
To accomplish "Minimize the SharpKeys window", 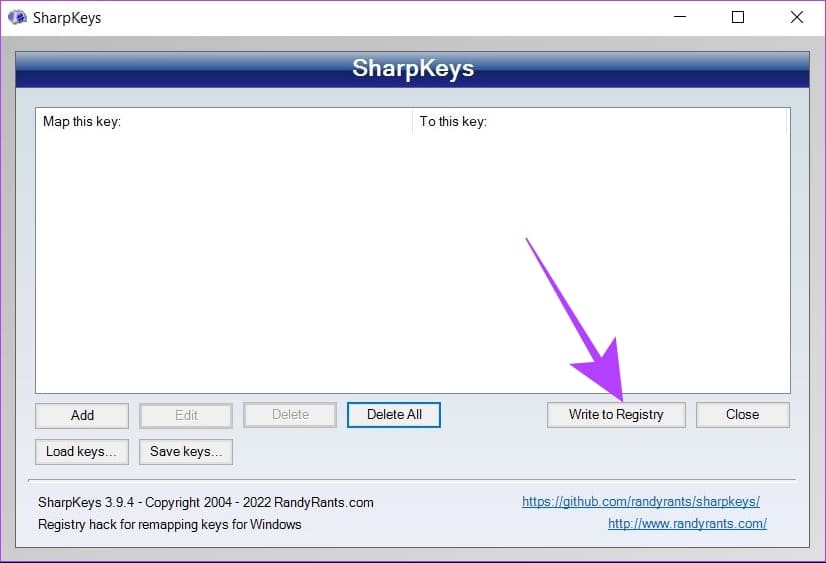I will [x=680, y=17].
